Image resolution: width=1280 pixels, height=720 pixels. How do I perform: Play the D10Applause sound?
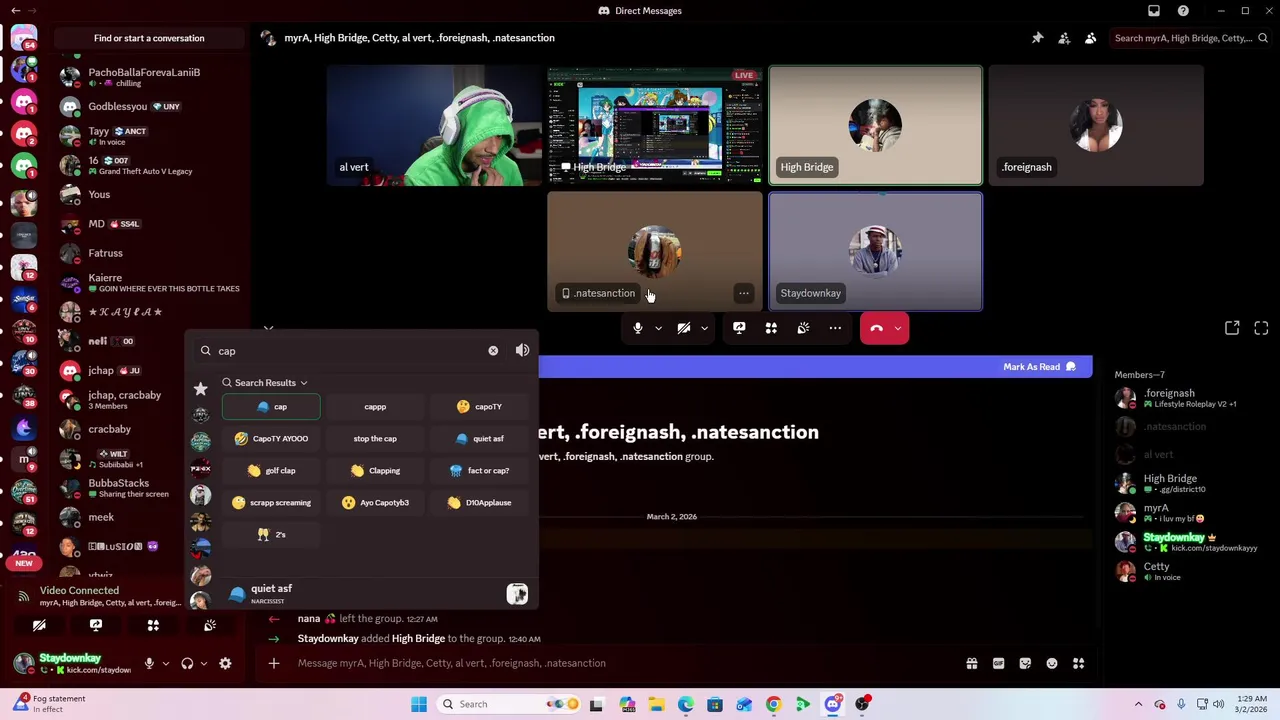point(479,503)
